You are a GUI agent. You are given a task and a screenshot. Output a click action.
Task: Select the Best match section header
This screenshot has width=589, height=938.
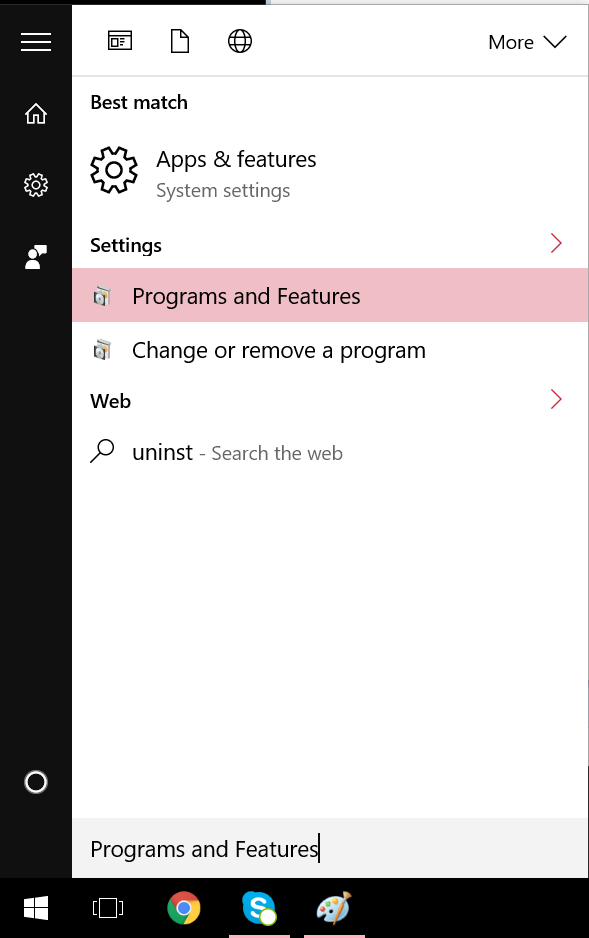138,102
